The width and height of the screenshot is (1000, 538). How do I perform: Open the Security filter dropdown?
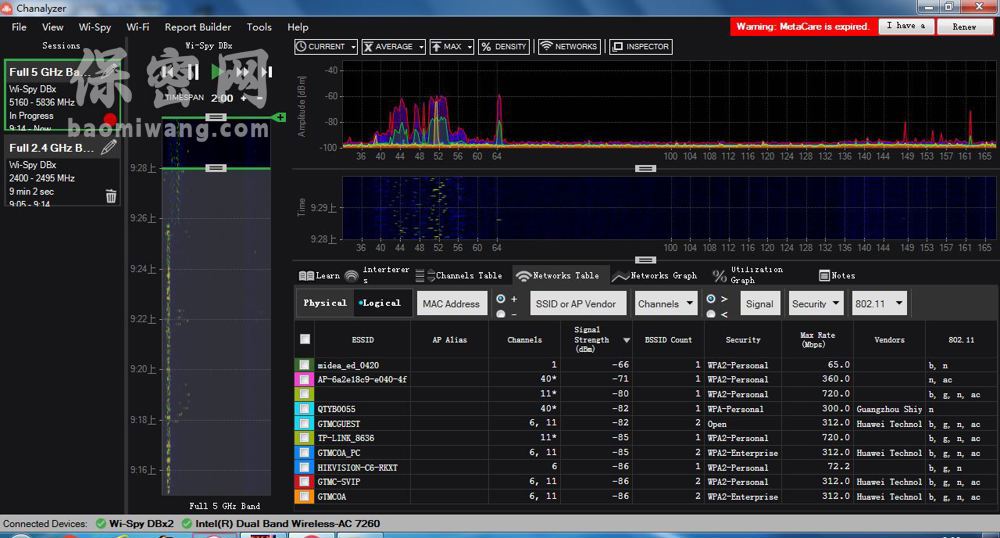(816, 304)
